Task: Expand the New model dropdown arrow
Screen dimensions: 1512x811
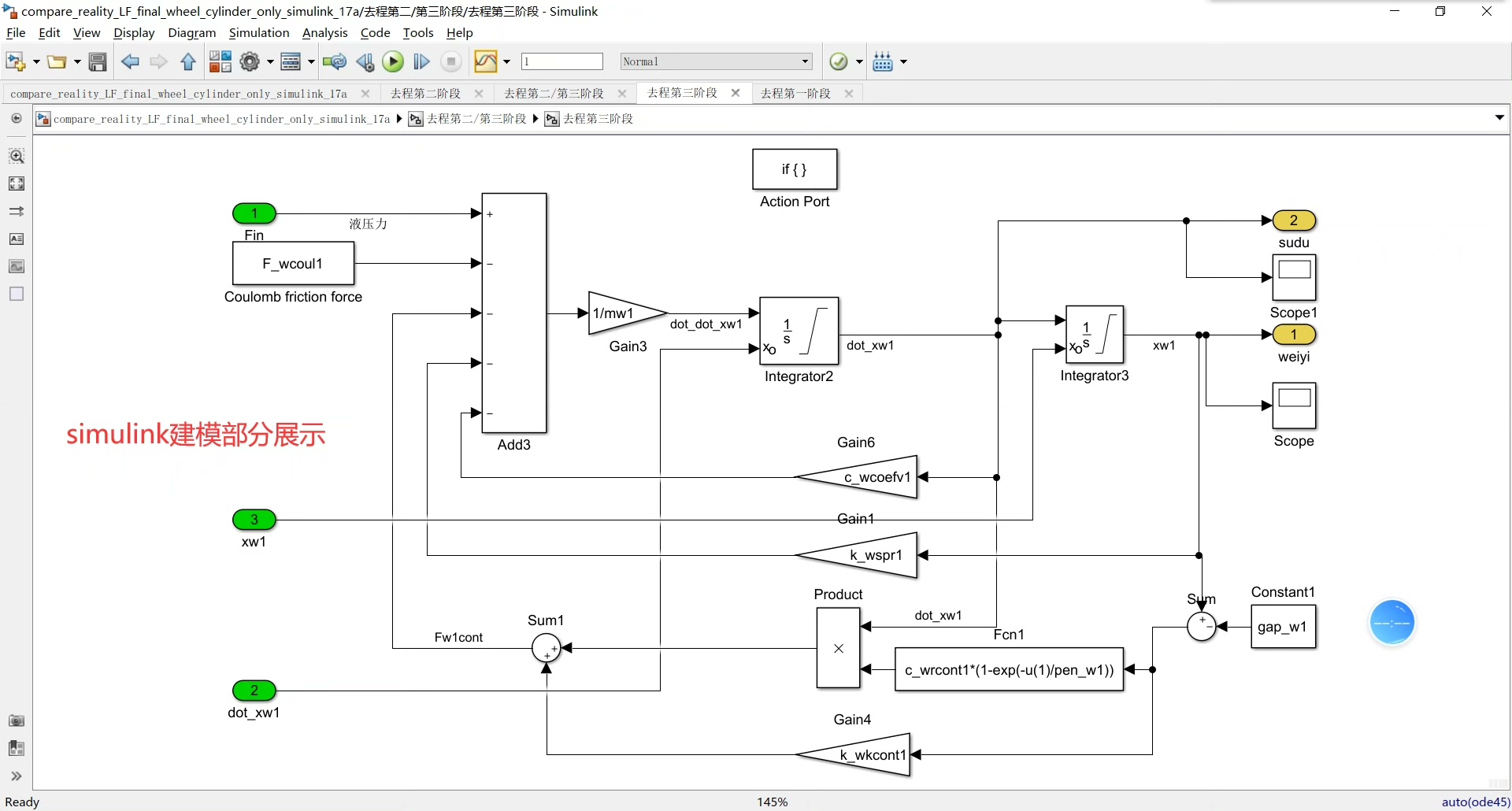Action: 36,61
